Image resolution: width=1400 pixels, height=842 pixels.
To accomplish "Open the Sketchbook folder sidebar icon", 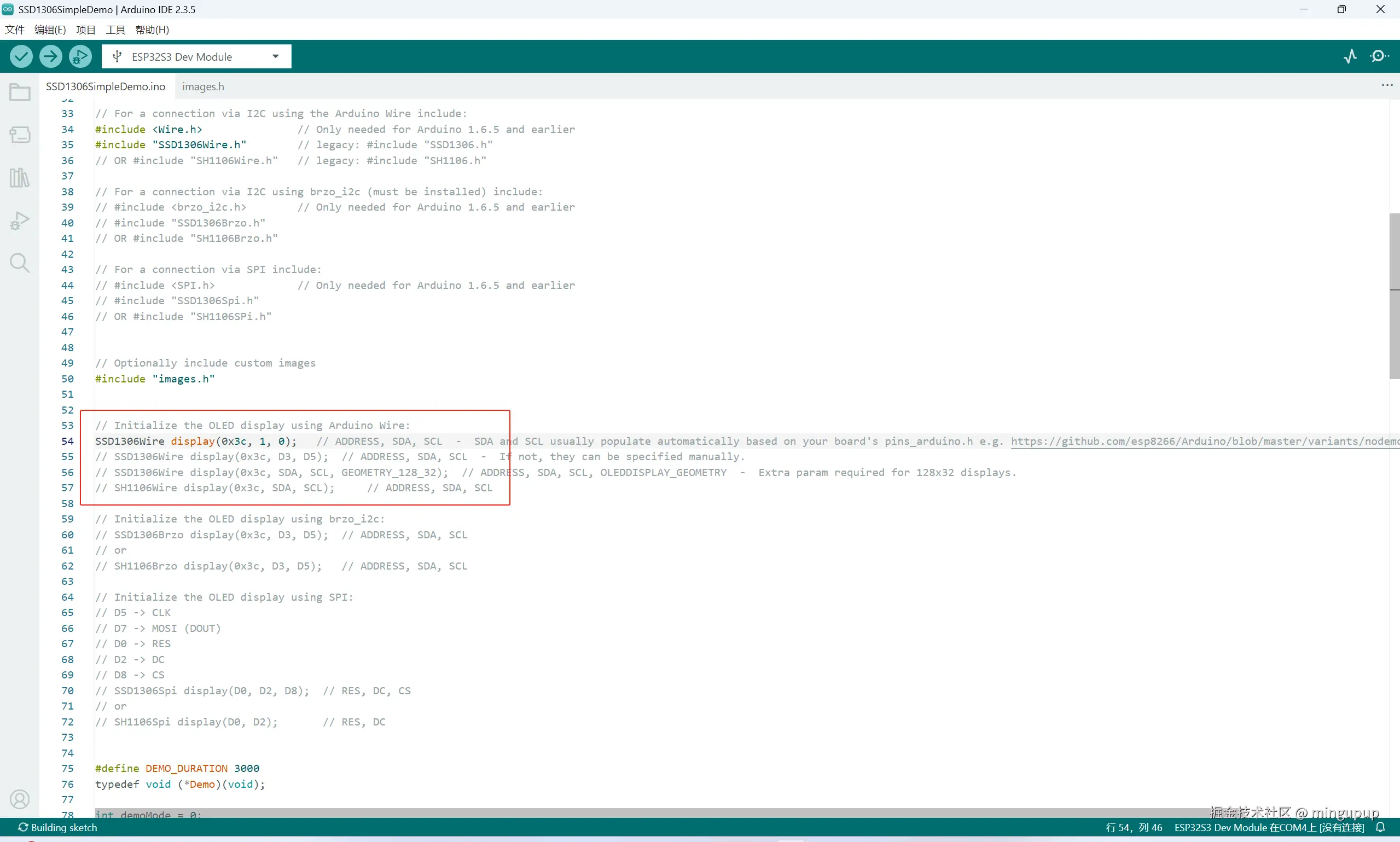I will (20, 92).
